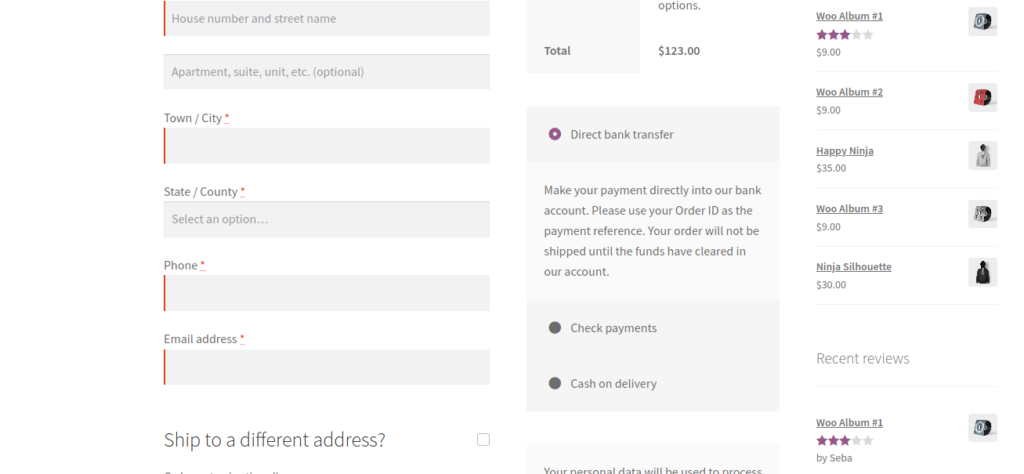Select the Direct bank transfer payment option
This screenshot has height=474, width=1024.
pyautogui.click(x=555, y=134)
